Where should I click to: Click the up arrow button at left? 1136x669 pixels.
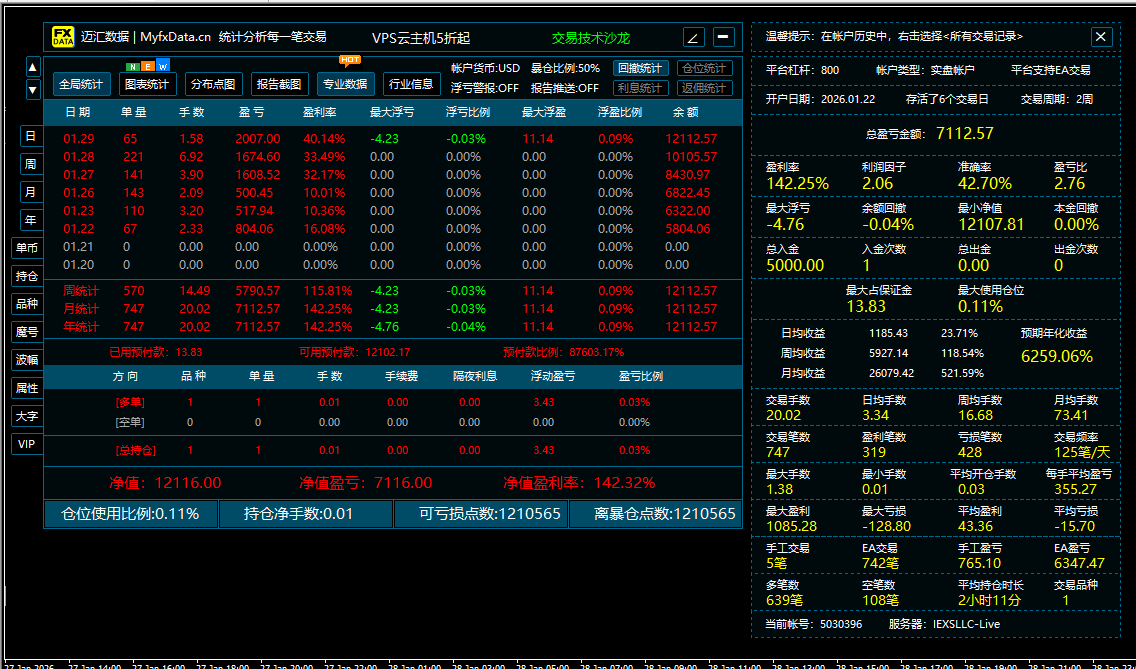pyautogui.click(x=33, y=67)
